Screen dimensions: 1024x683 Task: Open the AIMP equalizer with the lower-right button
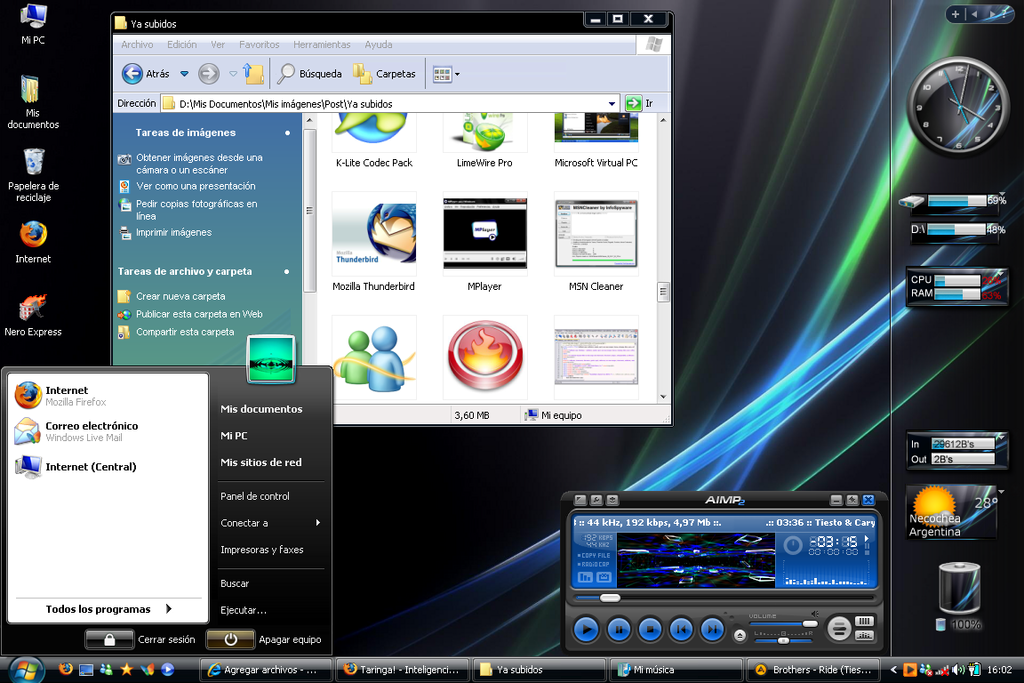click(x=864, y=635)
